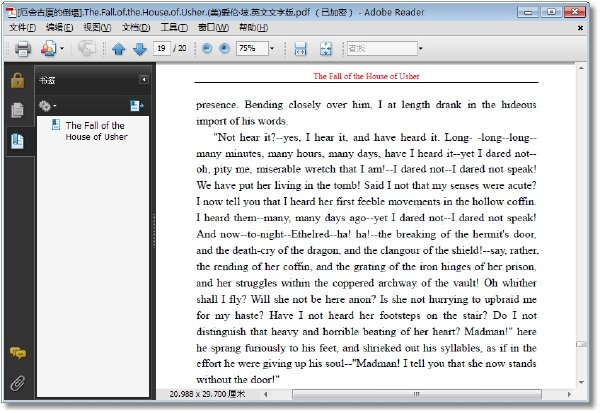Open the Document menu (文档)

click(x=136, y=28)
